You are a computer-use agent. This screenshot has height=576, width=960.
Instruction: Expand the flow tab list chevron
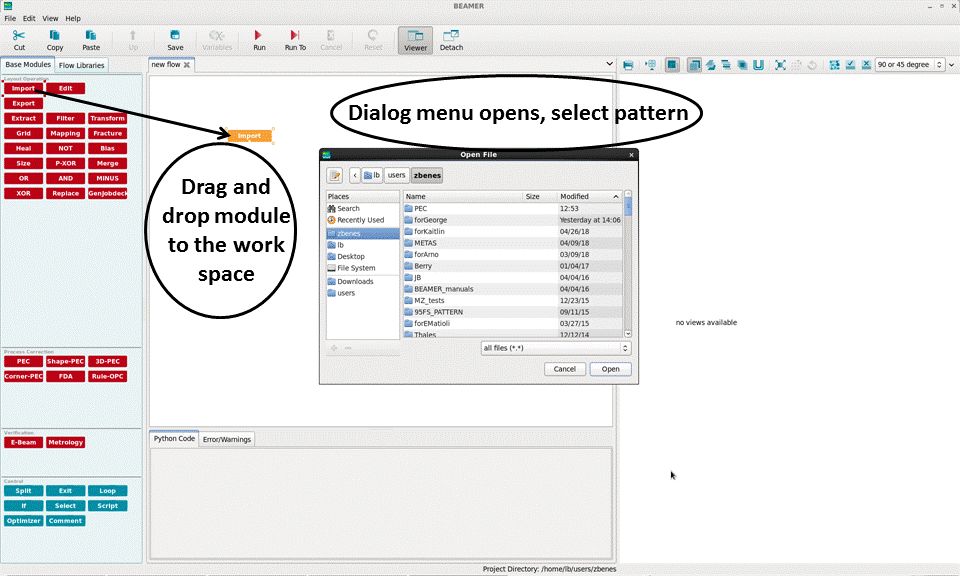point(611,65)
